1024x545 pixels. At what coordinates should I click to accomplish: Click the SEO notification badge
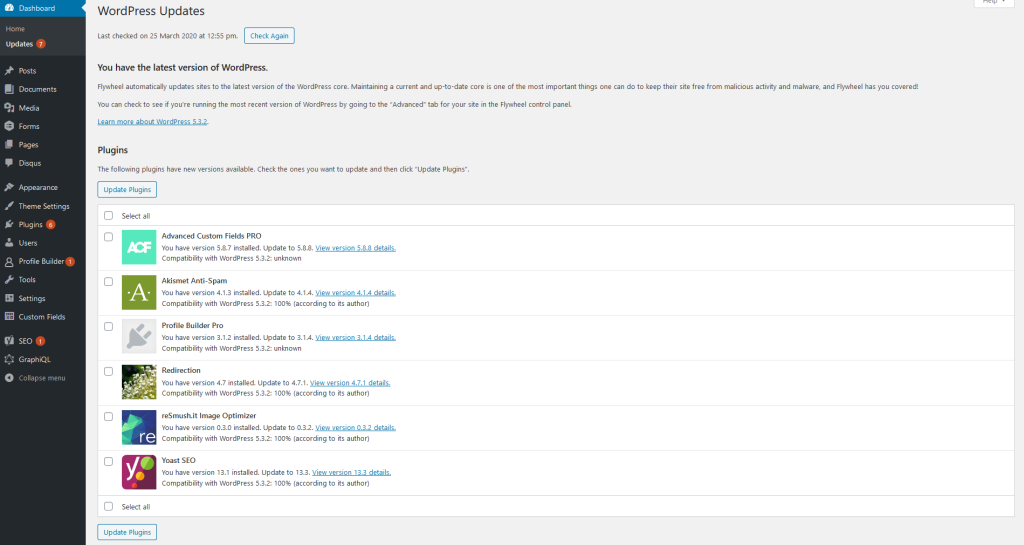coord(40,341)
